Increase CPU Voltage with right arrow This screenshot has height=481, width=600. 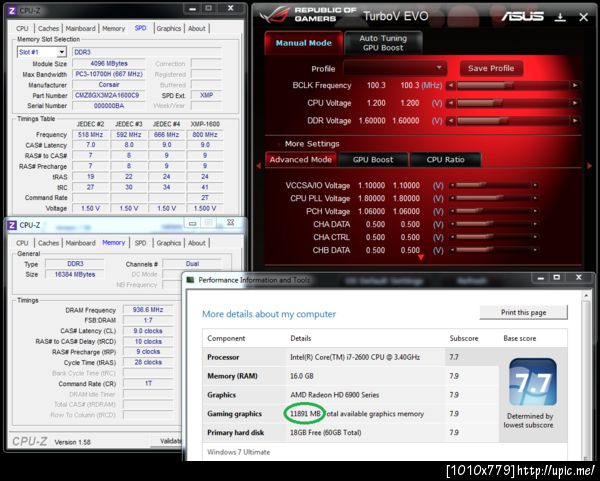[x=575, y=103]
